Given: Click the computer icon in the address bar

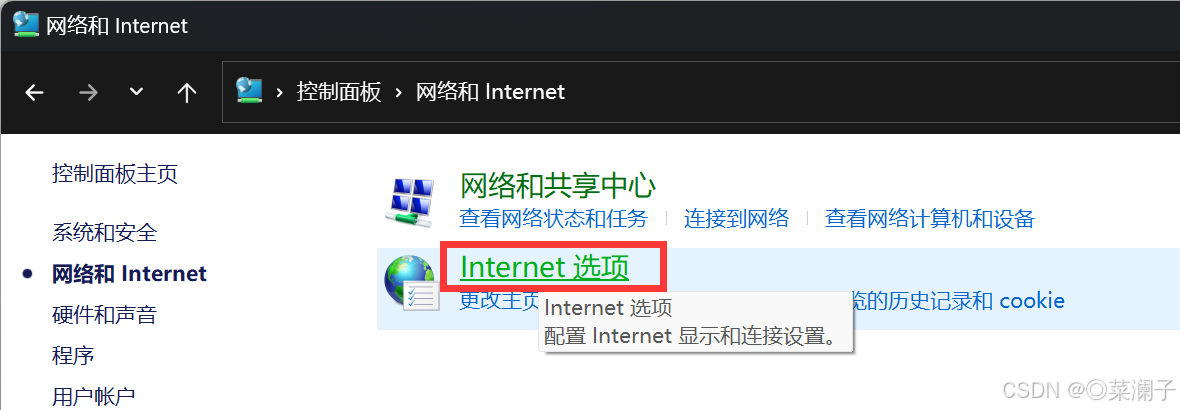Looking at the screenshot, I should (x=249, y=91).
